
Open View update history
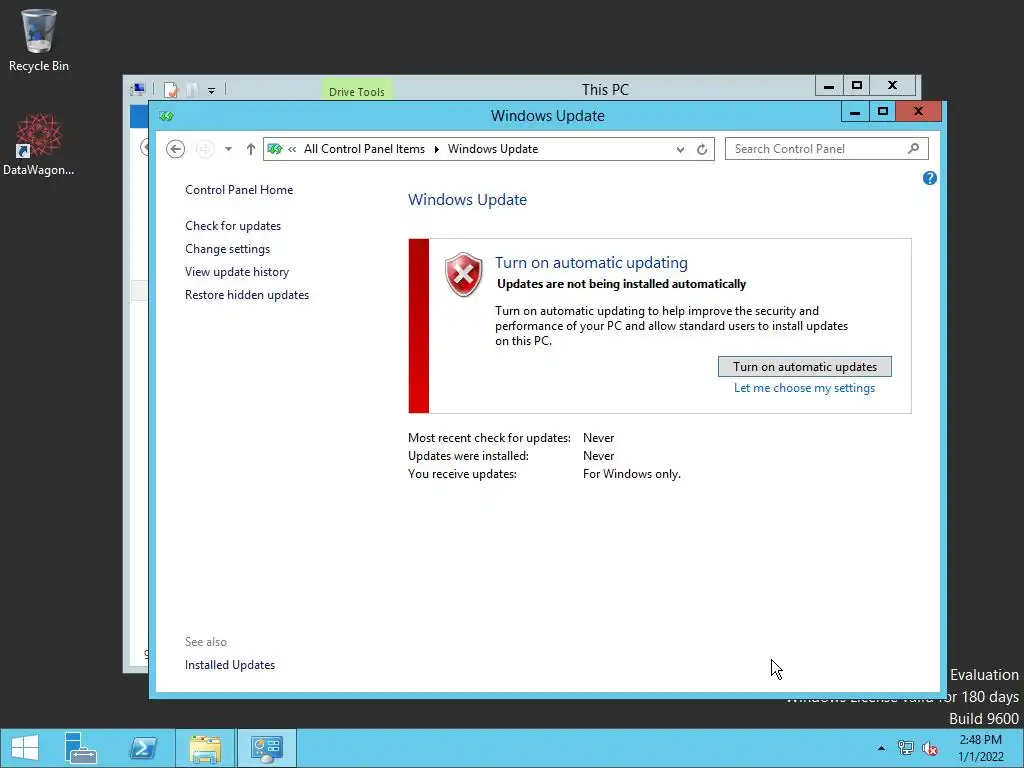pos(237,272)
